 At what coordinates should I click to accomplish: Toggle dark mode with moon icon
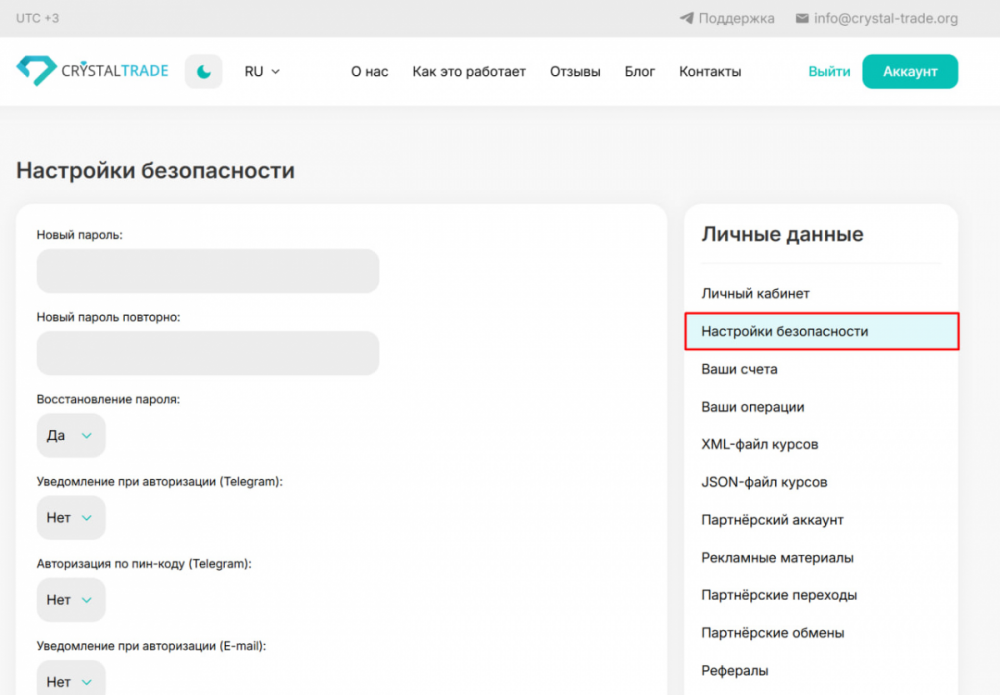click(204, 72)
